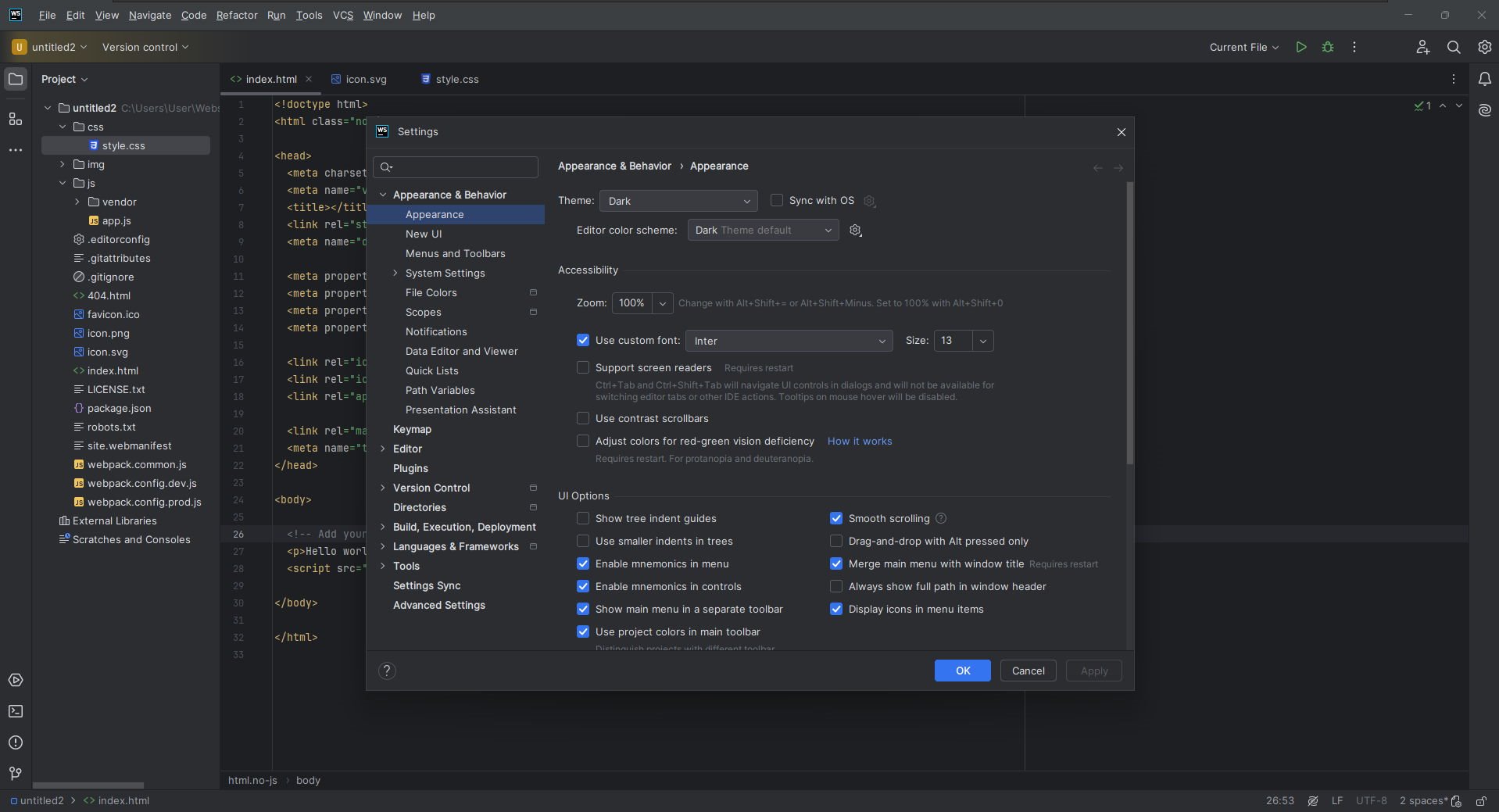Switch to the style.css editor tab
This screenshot has width=1499, height=812.
(x=449, y=79)
